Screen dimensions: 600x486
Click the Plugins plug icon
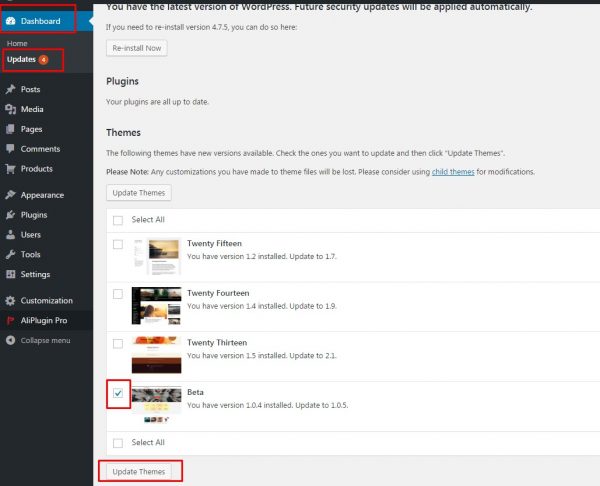tap(11, 215)
